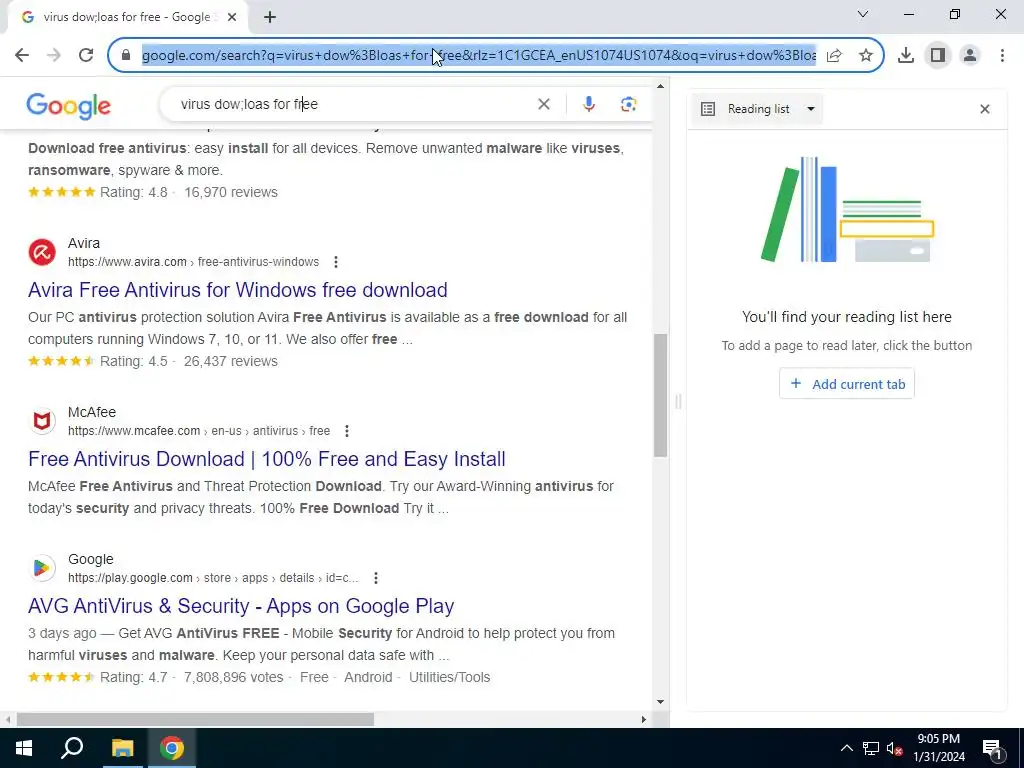1024x768 pixels.
Task: Open the McAfee Free Antivirus Download link
Action: 266,459
